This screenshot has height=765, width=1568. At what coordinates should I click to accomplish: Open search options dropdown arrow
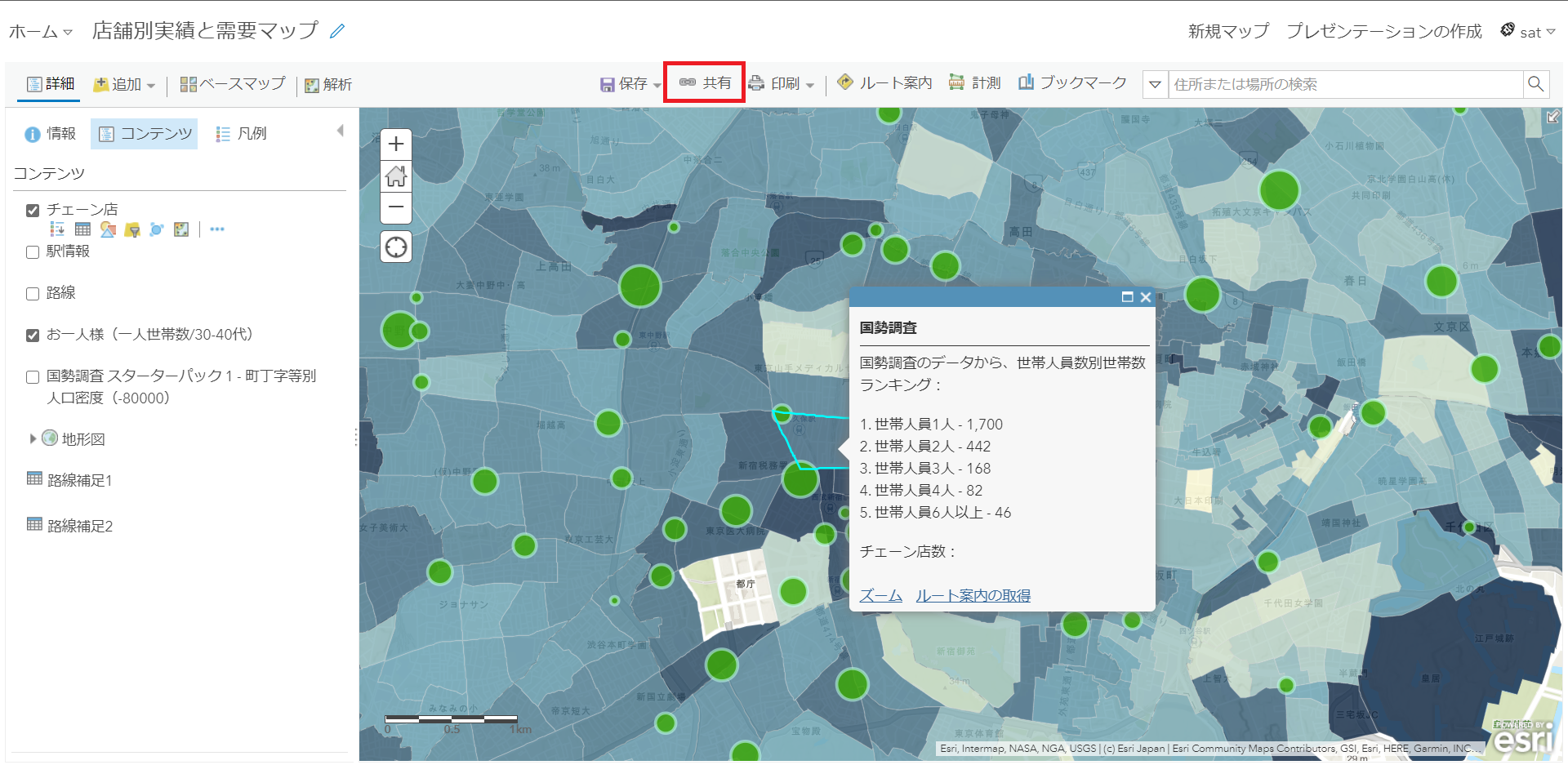(1155, 84)
